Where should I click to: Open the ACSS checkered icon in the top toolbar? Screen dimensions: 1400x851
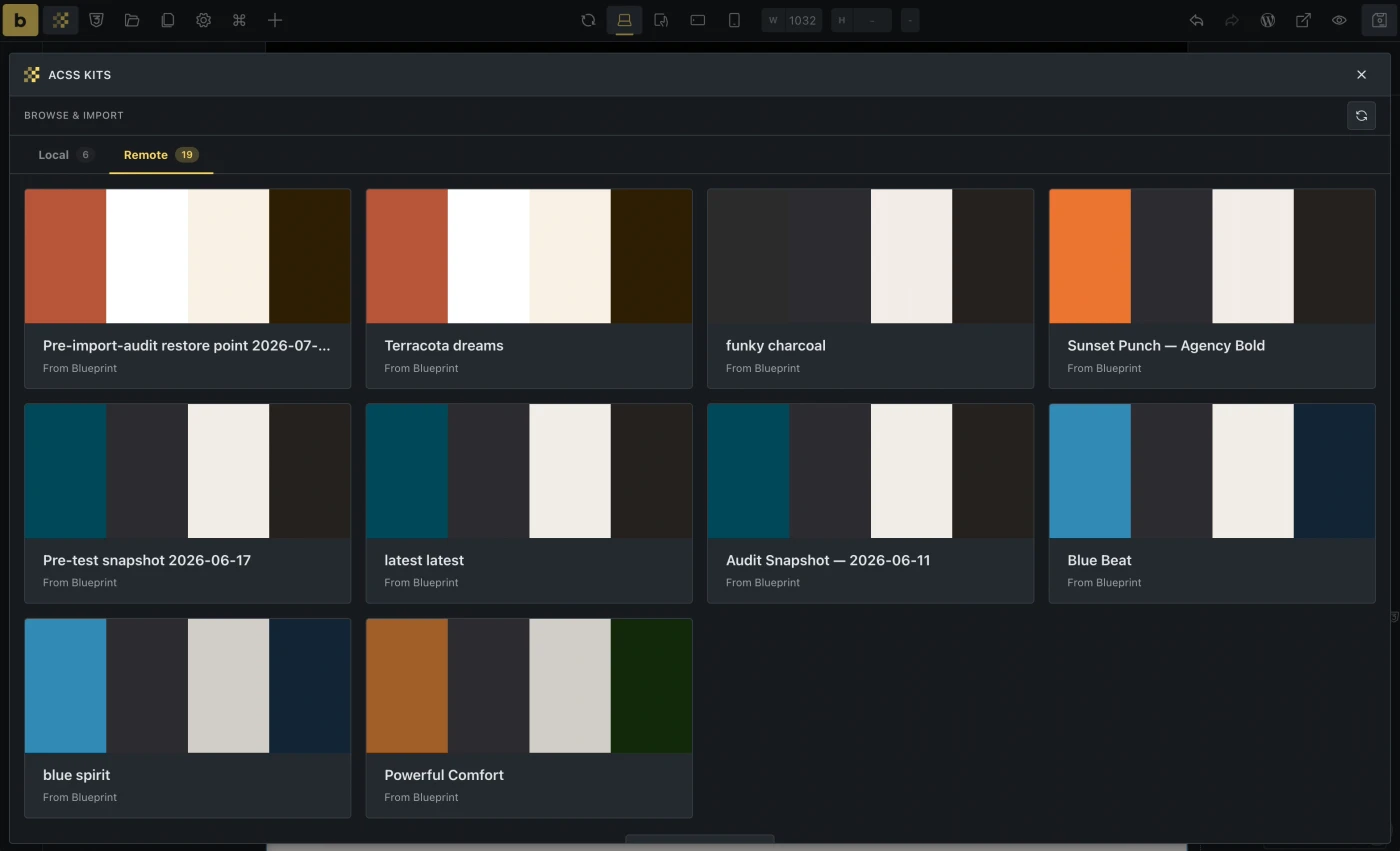(x=61, y=20)
